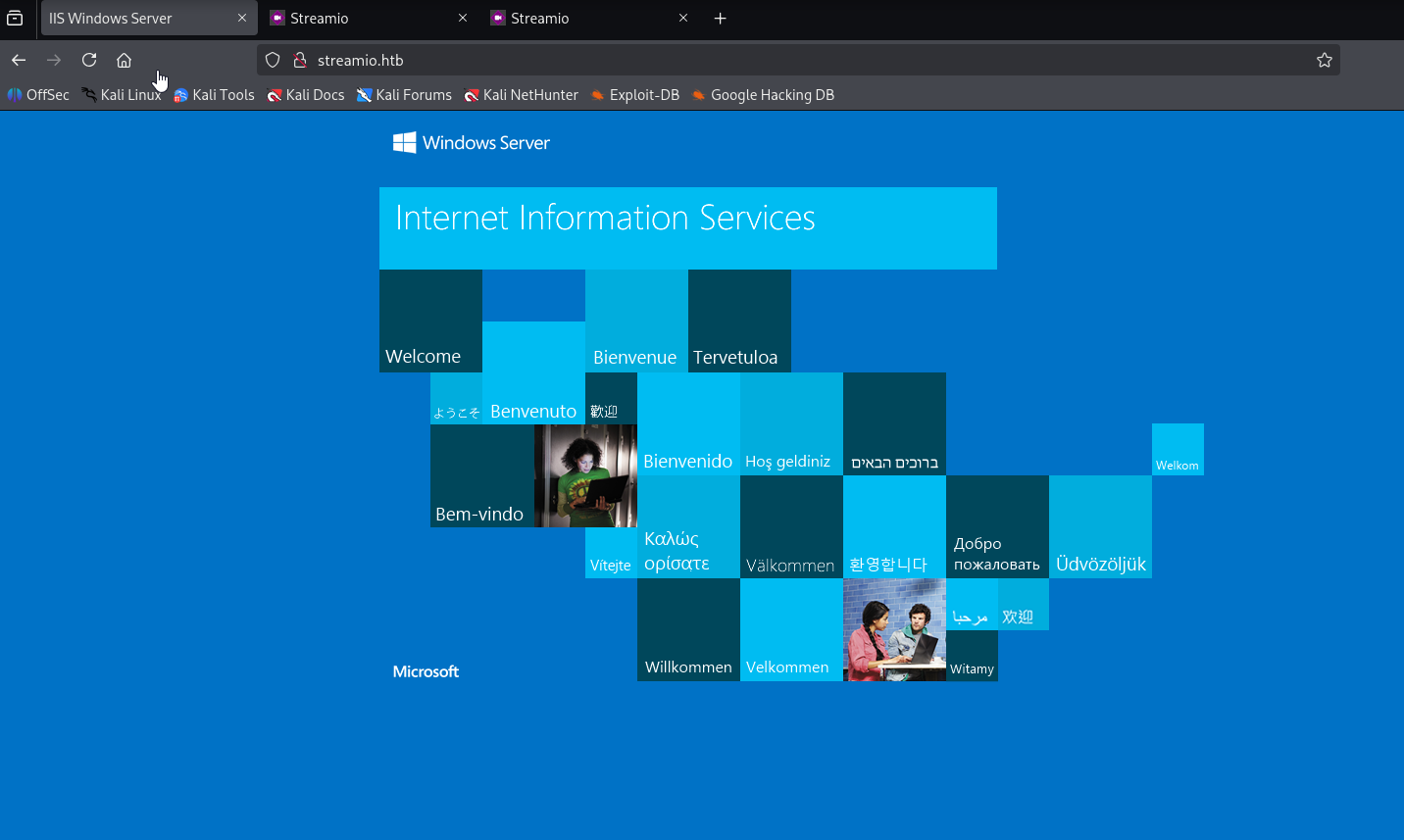
Task: Click the Windows Server logo on the page
Action: (472, 143)
